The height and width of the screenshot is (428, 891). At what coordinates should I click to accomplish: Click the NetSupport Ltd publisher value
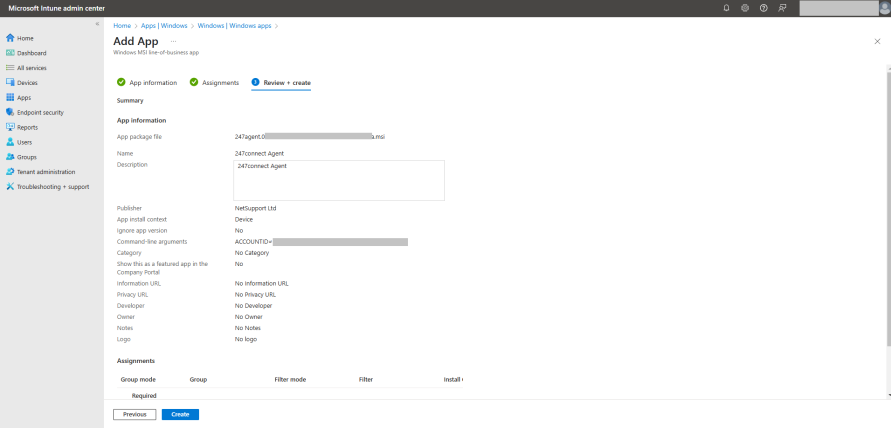(x=255, y=208)
